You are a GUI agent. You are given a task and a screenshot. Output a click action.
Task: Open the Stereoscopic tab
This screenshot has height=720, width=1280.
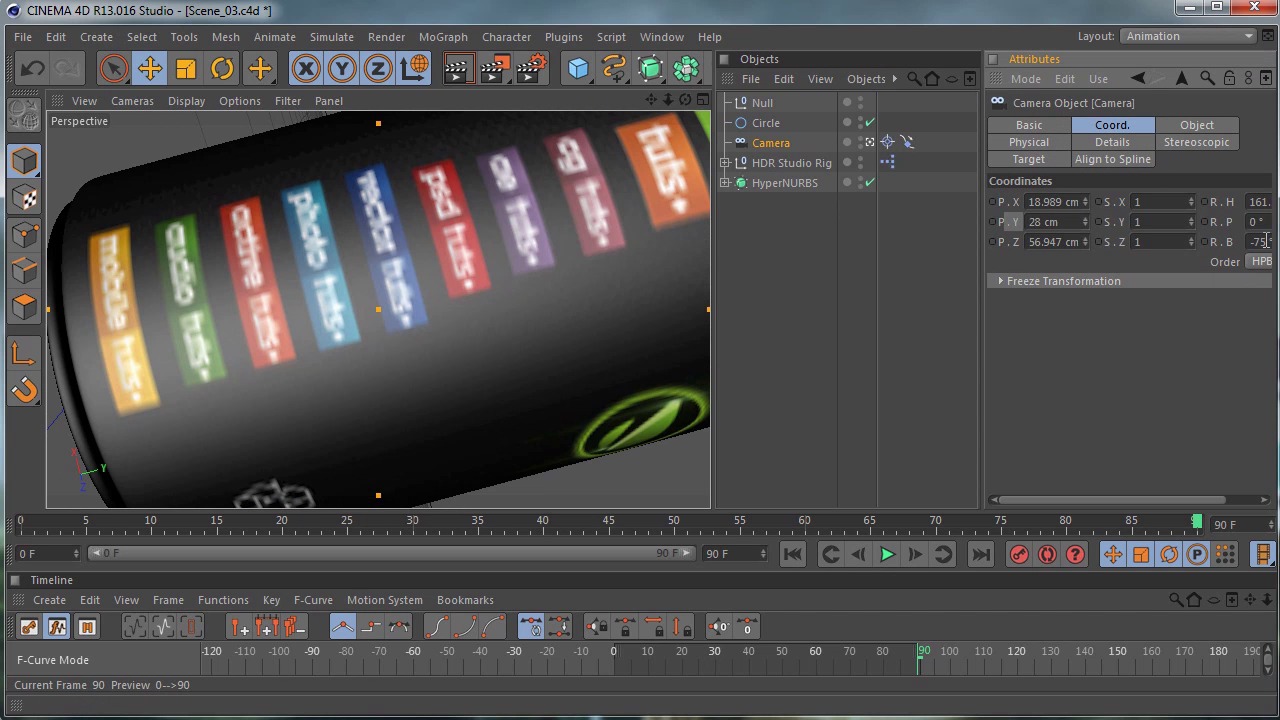click(x=1197, y=142)
